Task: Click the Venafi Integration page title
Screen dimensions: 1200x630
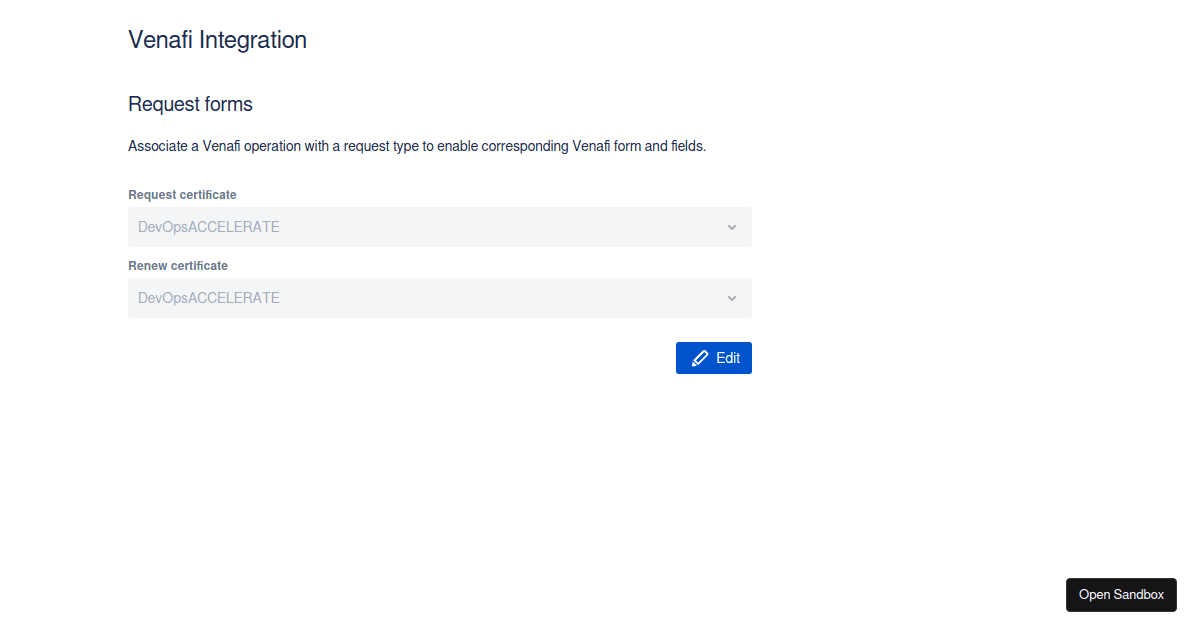Action: (217, 40)
